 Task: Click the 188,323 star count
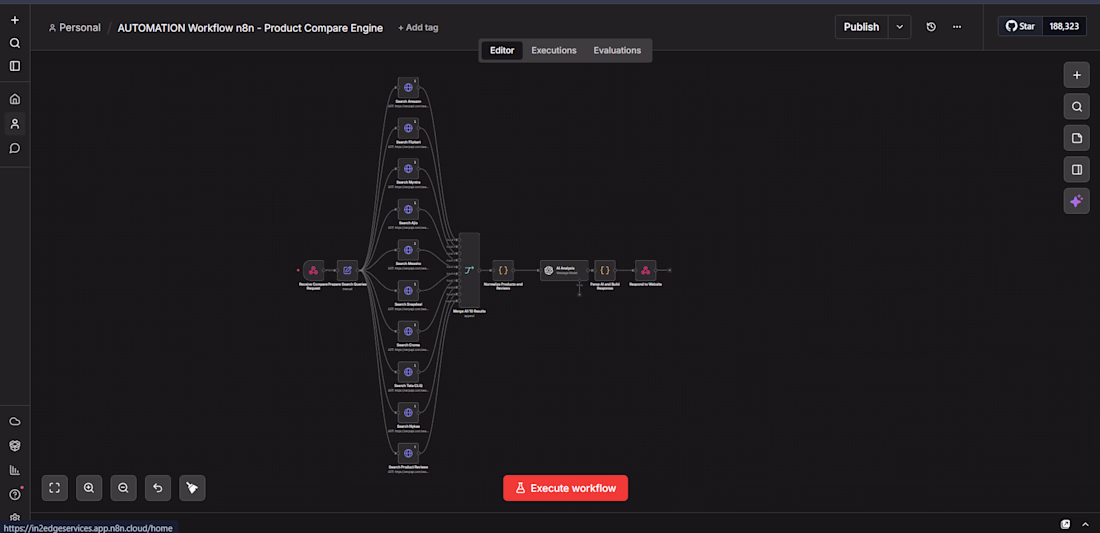pyautogui.click(x=1064, y=27)
